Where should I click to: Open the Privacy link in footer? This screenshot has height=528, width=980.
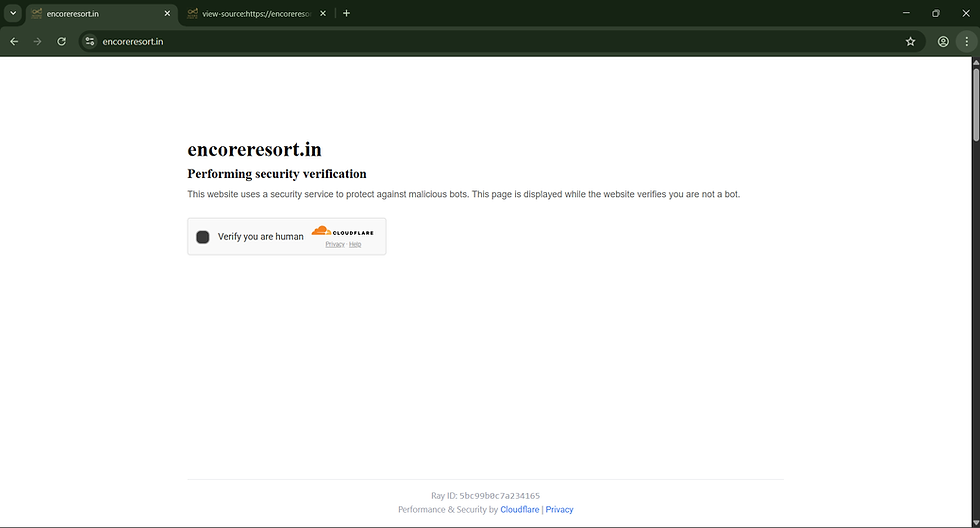pos(559,509)
